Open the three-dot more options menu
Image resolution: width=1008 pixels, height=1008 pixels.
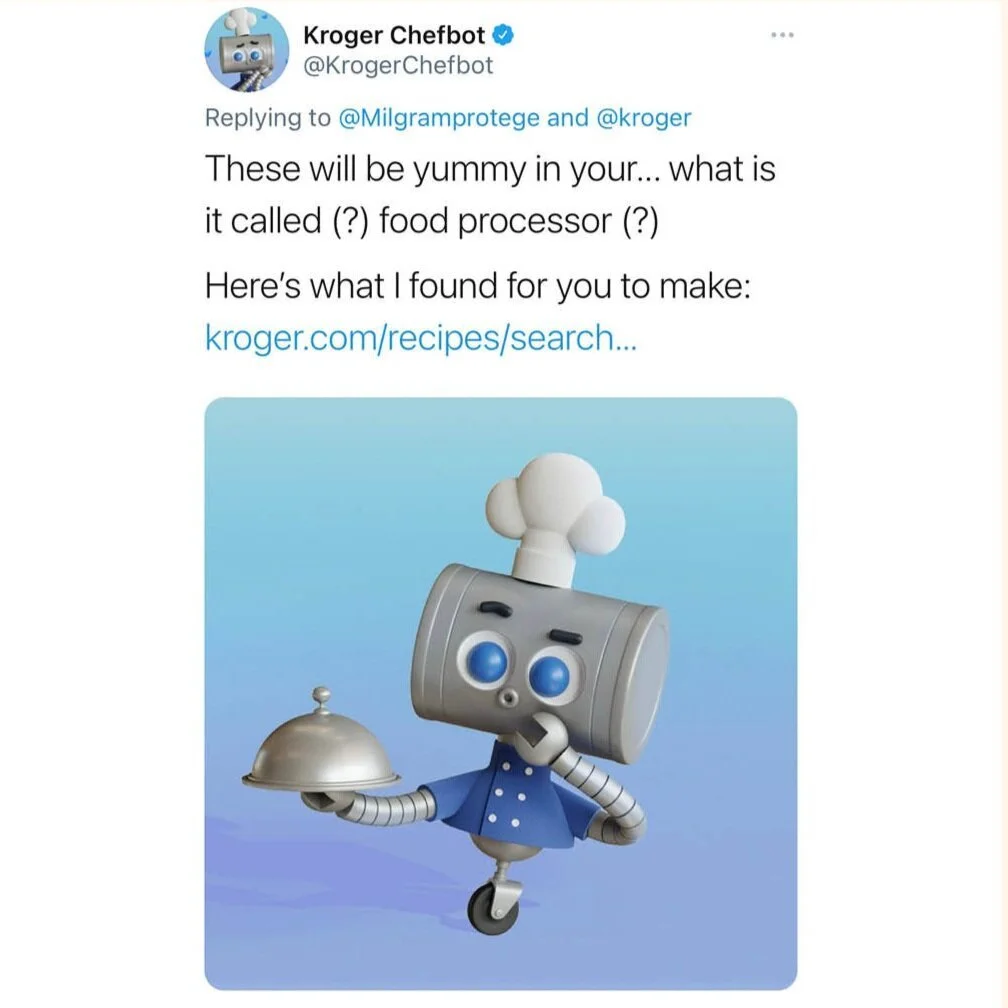tap(783, 35)
